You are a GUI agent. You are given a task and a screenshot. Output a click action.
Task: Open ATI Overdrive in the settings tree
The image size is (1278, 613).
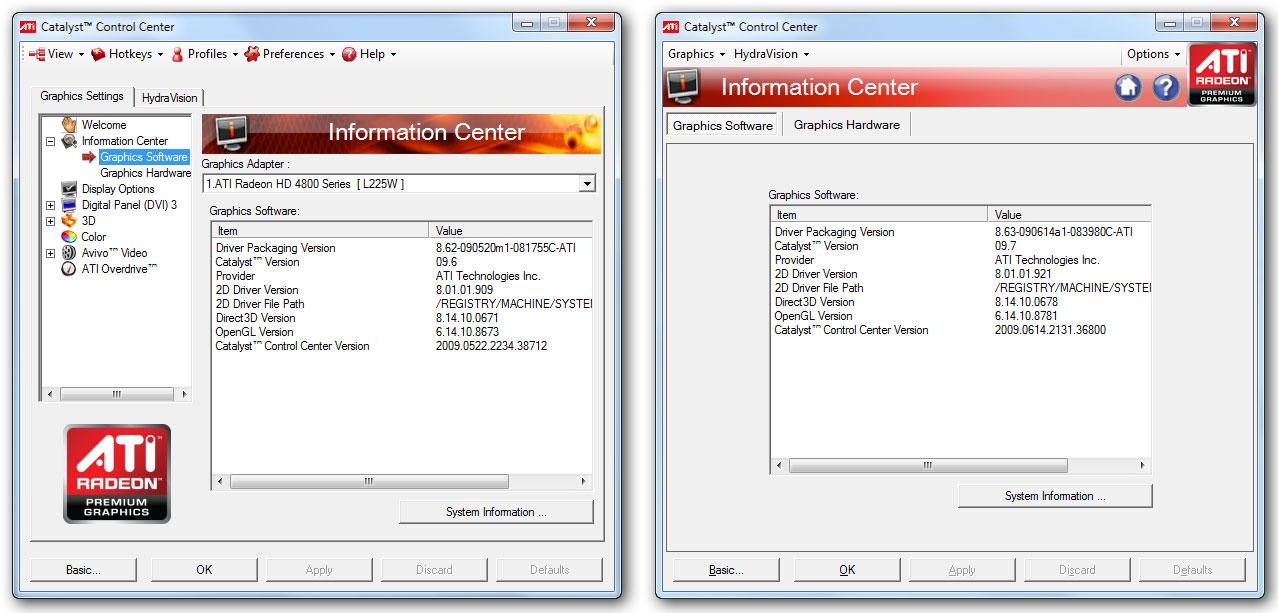pyautogui.click(x=119, y=269)
